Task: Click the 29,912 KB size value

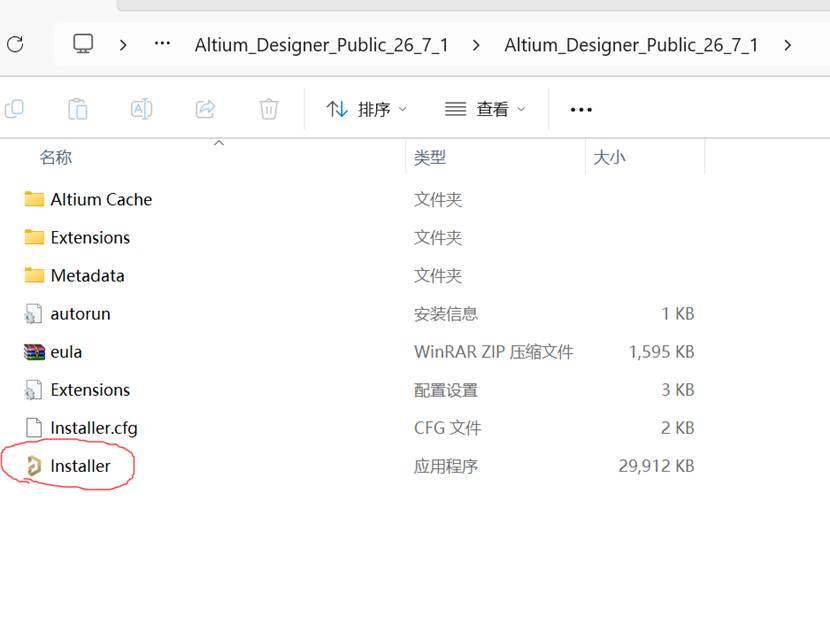Action: tap(656, 466)
